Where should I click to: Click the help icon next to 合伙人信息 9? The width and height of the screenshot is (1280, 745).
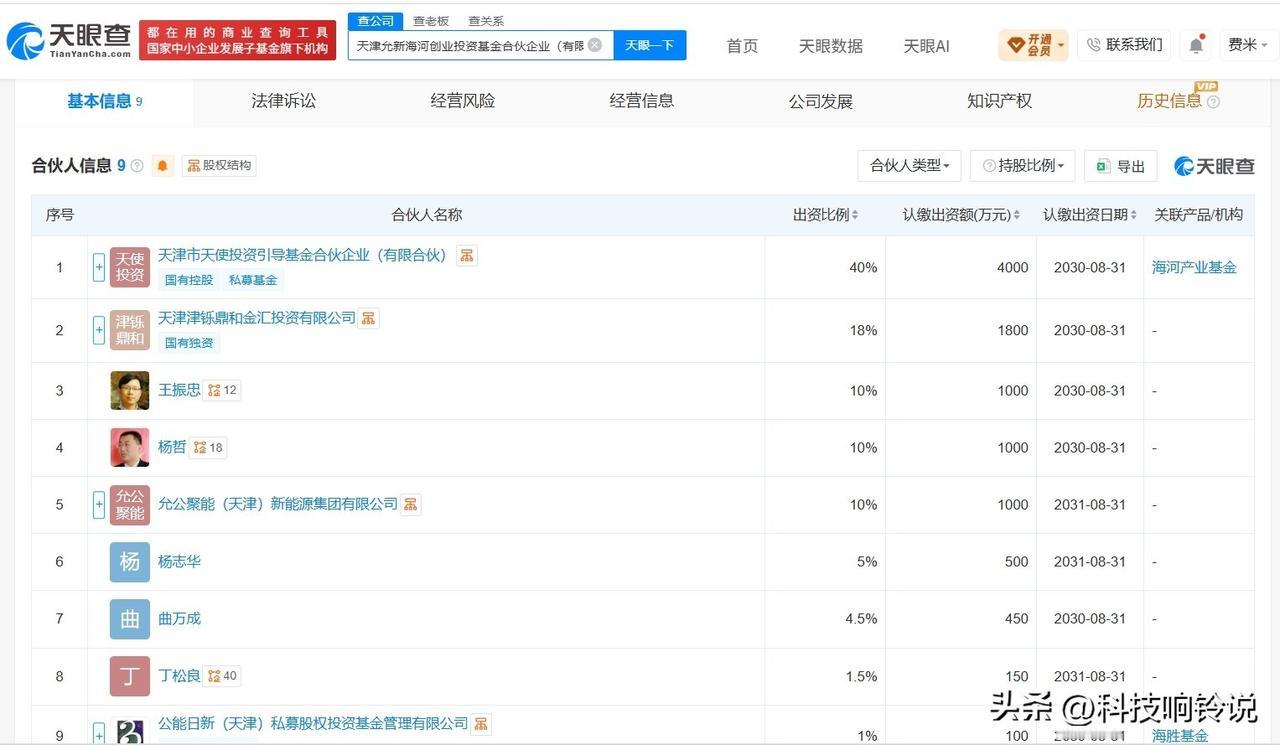tap(137, 166)
